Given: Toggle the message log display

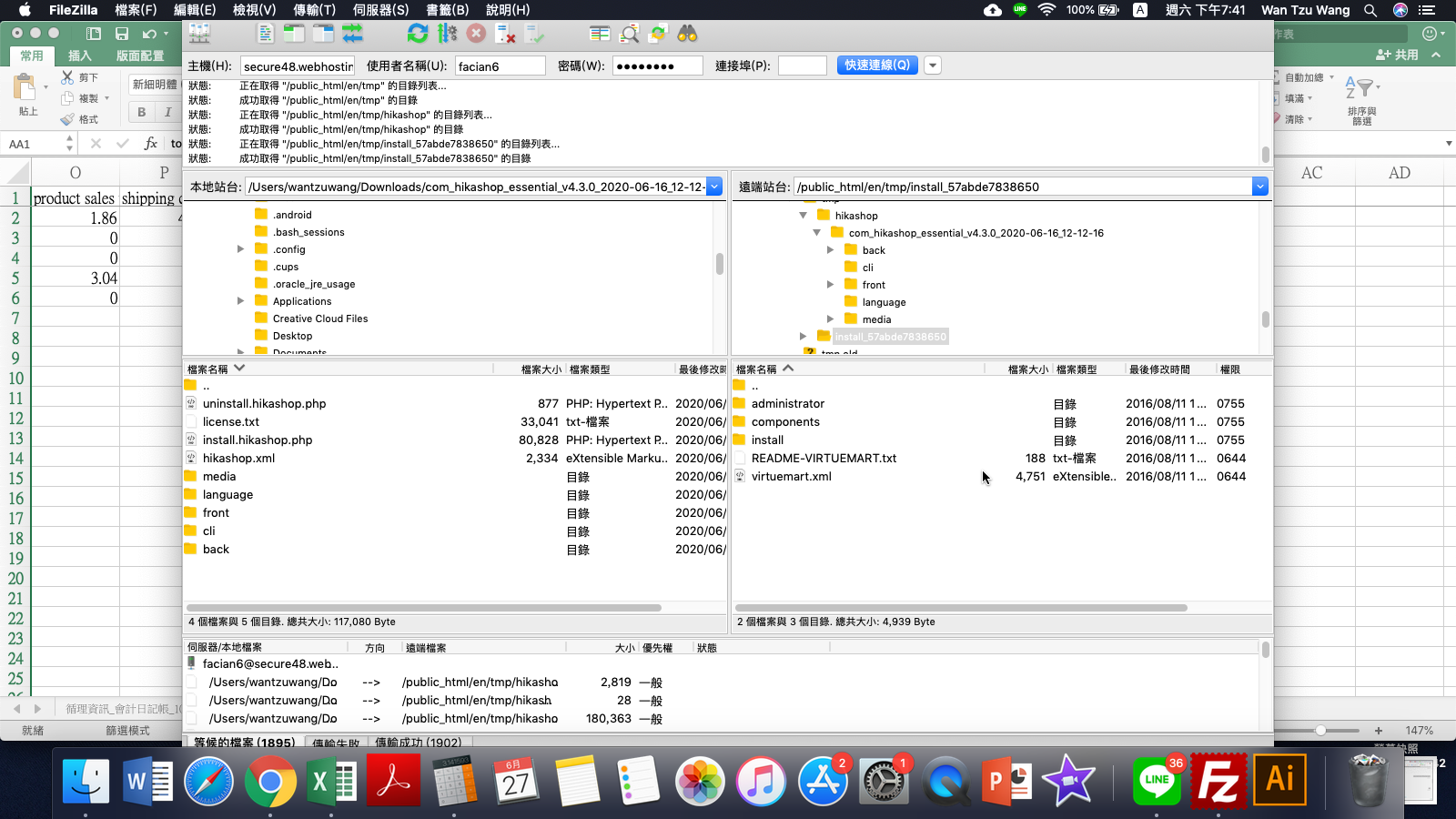Looking at the screenshot, I should pyautogui.click(x=265, y=34).
